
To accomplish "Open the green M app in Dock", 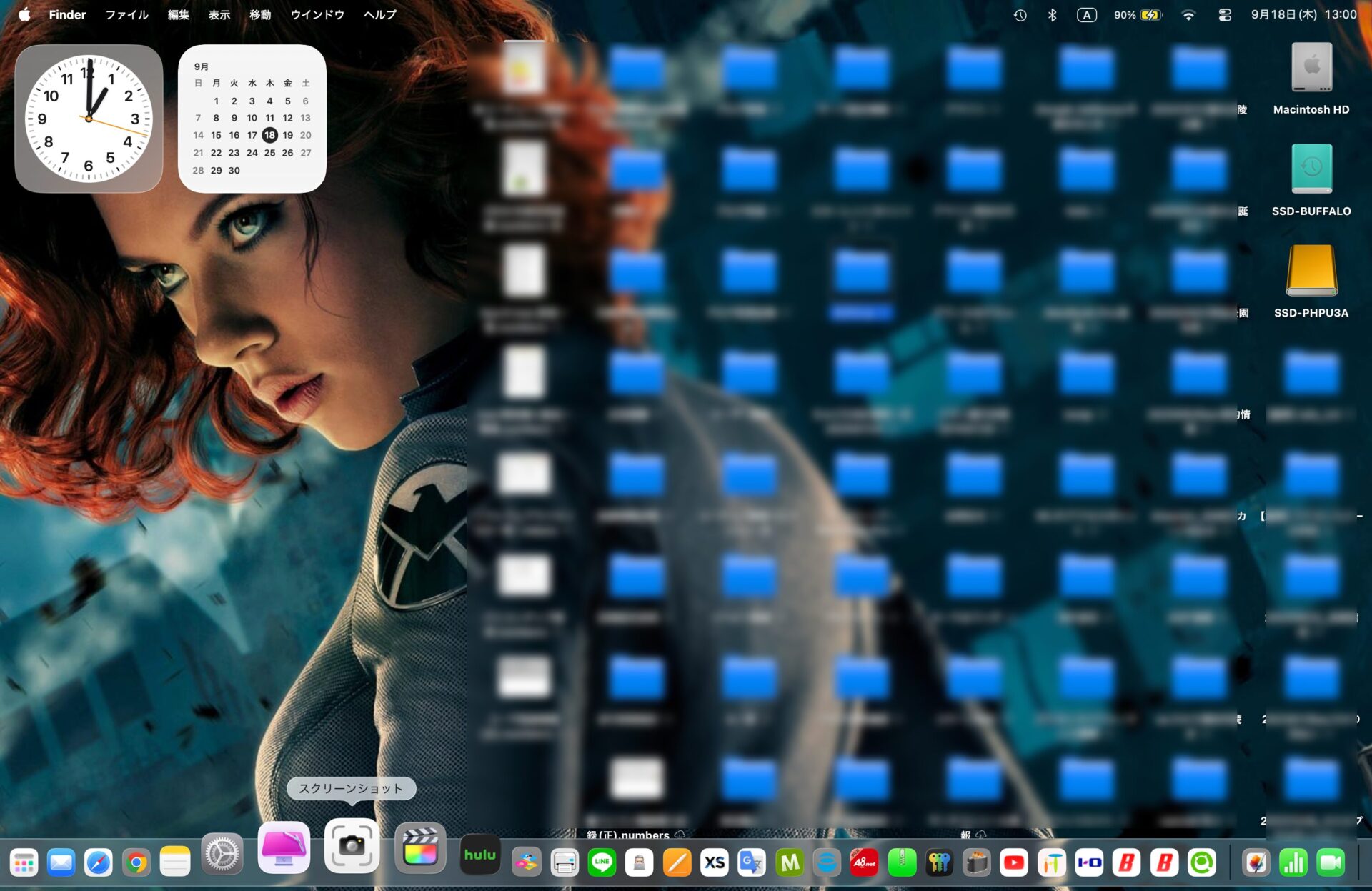I will (x=790, y=862).
